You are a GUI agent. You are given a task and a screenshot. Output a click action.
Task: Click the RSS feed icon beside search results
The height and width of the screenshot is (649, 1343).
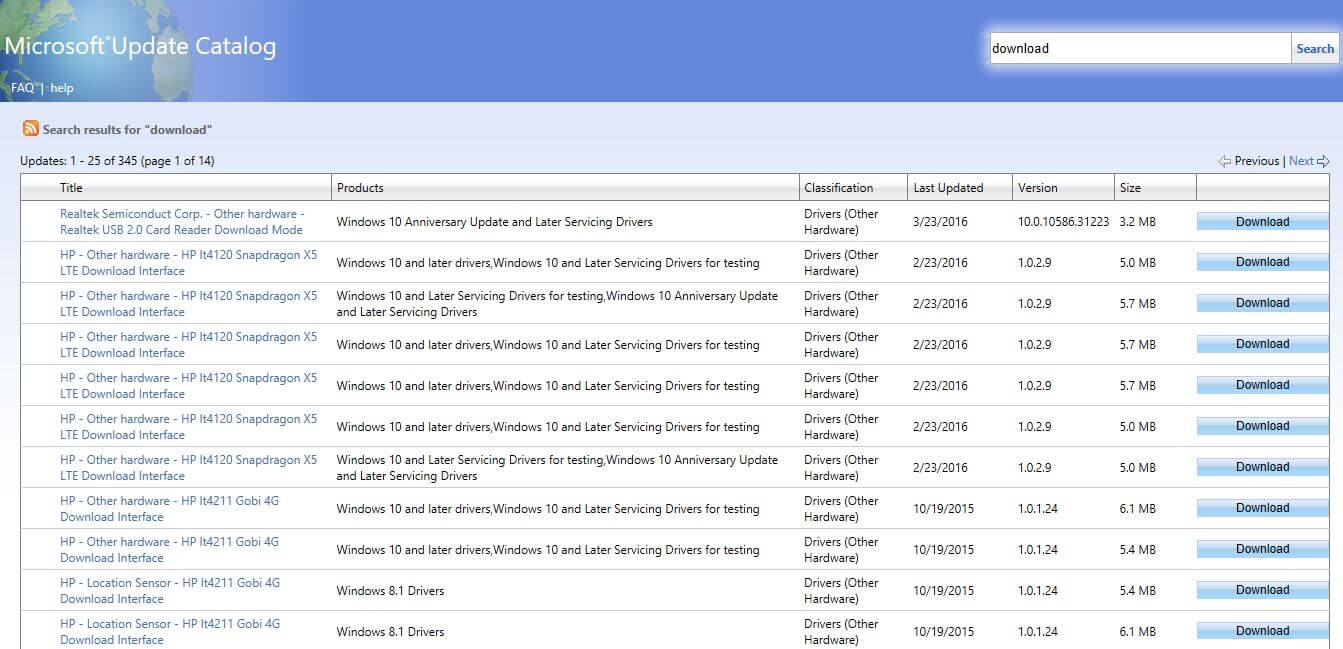pyautogui.click(x=31, y=129)
